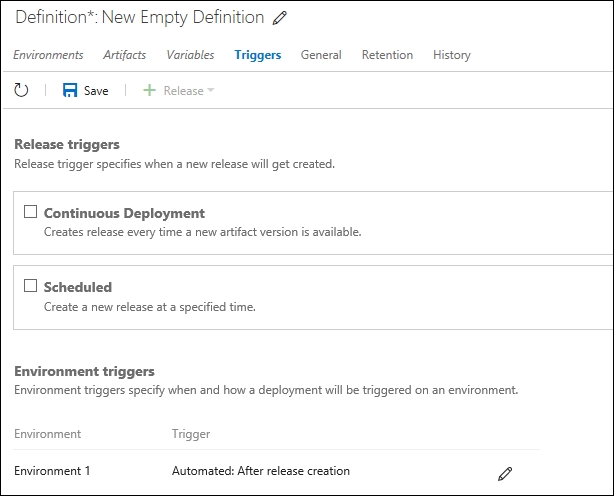View the Retention tab
Screen dimensions: 614x496
[387, 55]
